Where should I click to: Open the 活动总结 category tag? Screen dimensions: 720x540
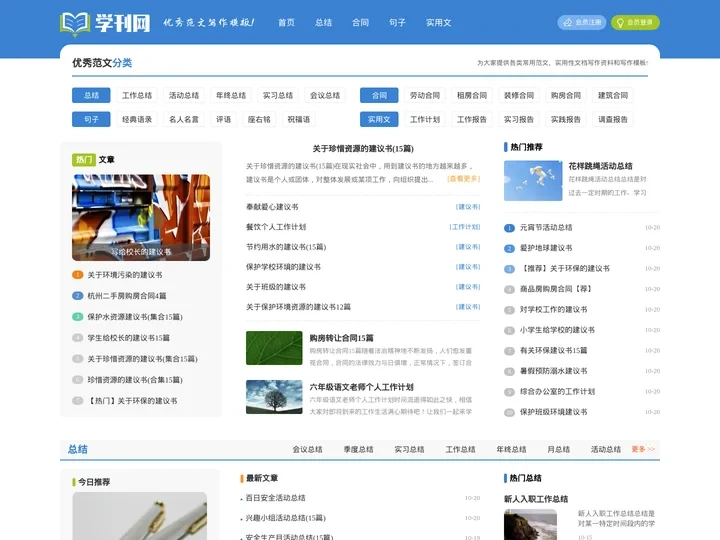click(x=184, y=95)
